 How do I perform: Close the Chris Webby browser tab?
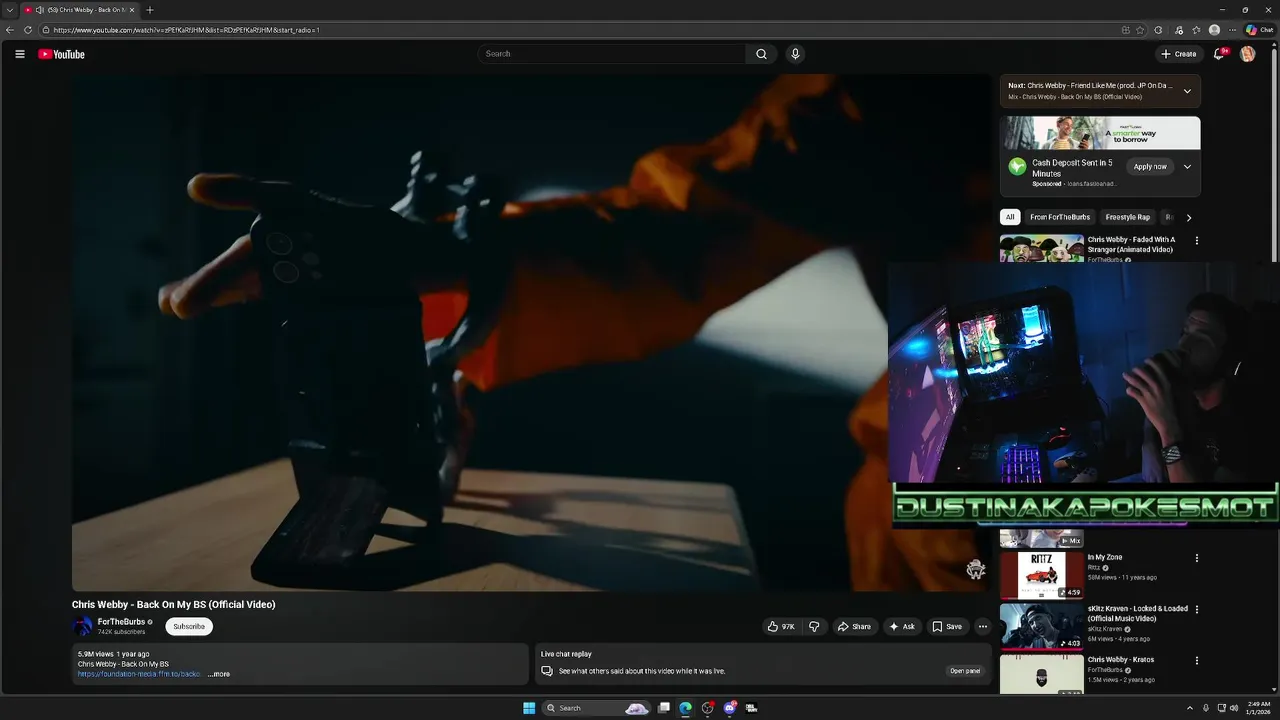pos(132,10)
